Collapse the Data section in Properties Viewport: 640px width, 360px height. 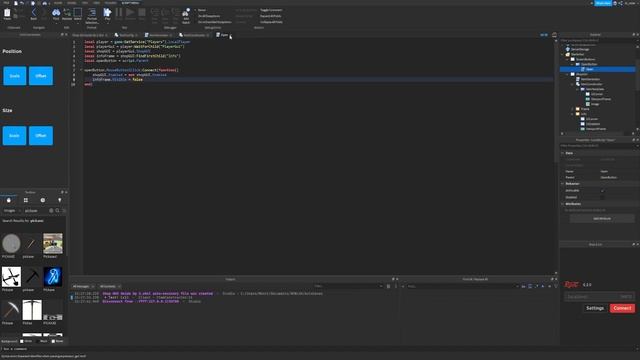tap(563, 153)
